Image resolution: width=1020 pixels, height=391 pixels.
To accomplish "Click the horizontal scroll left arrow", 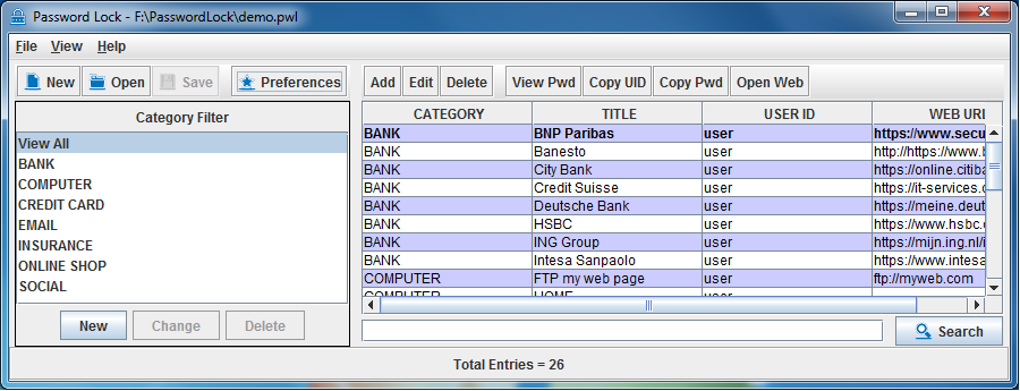I will [x=371, y=304].
